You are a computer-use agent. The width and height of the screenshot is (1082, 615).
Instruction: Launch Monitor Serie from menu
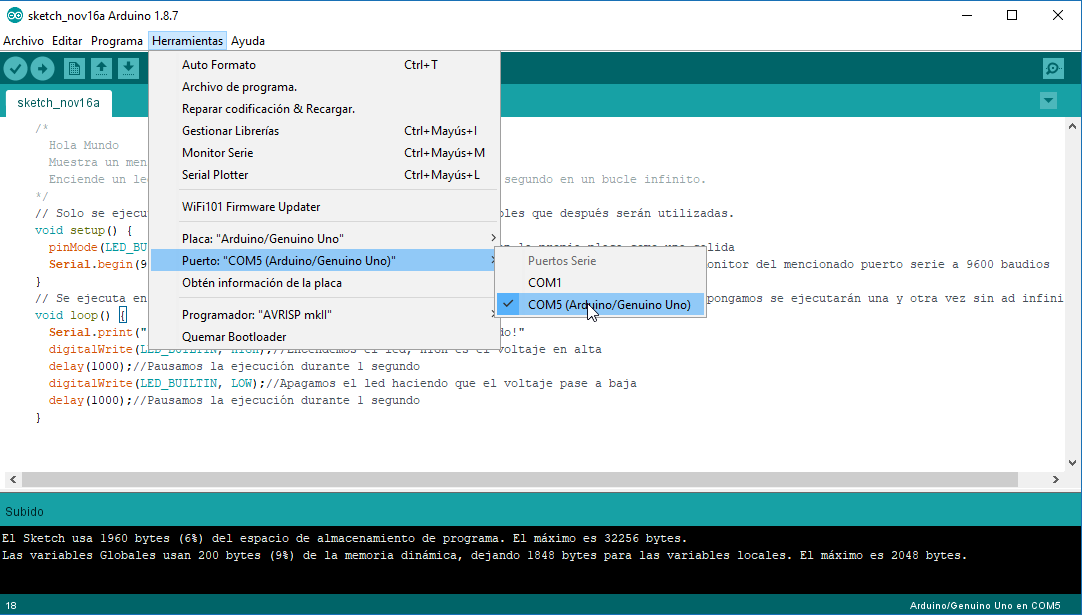[324, 153]
